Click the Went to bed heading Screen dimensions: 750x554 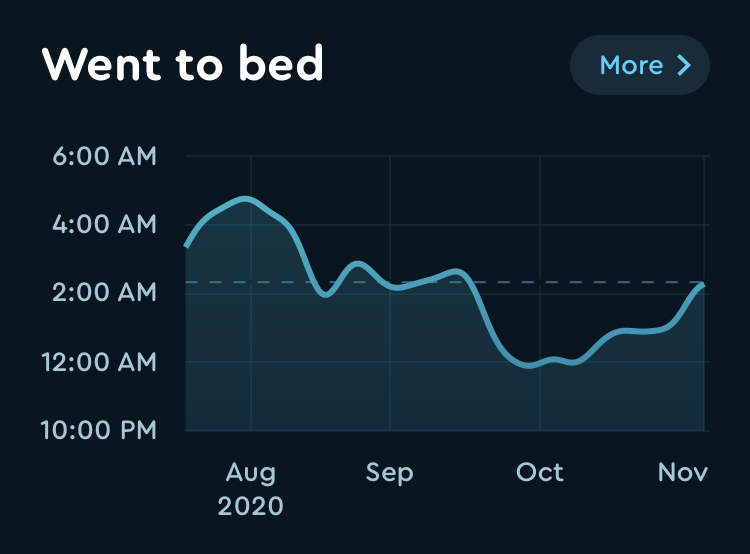(x=182, y=64)
